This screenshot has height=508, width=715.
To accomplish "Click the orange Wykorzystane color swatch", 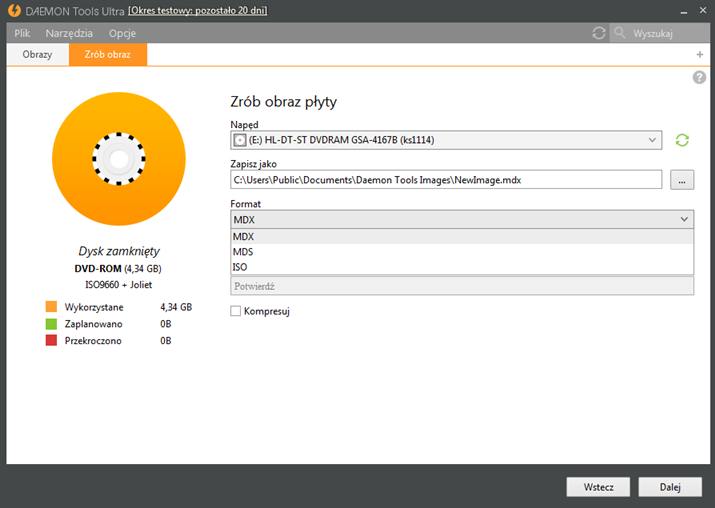I will pyautogui.click(x=51, y=306).
